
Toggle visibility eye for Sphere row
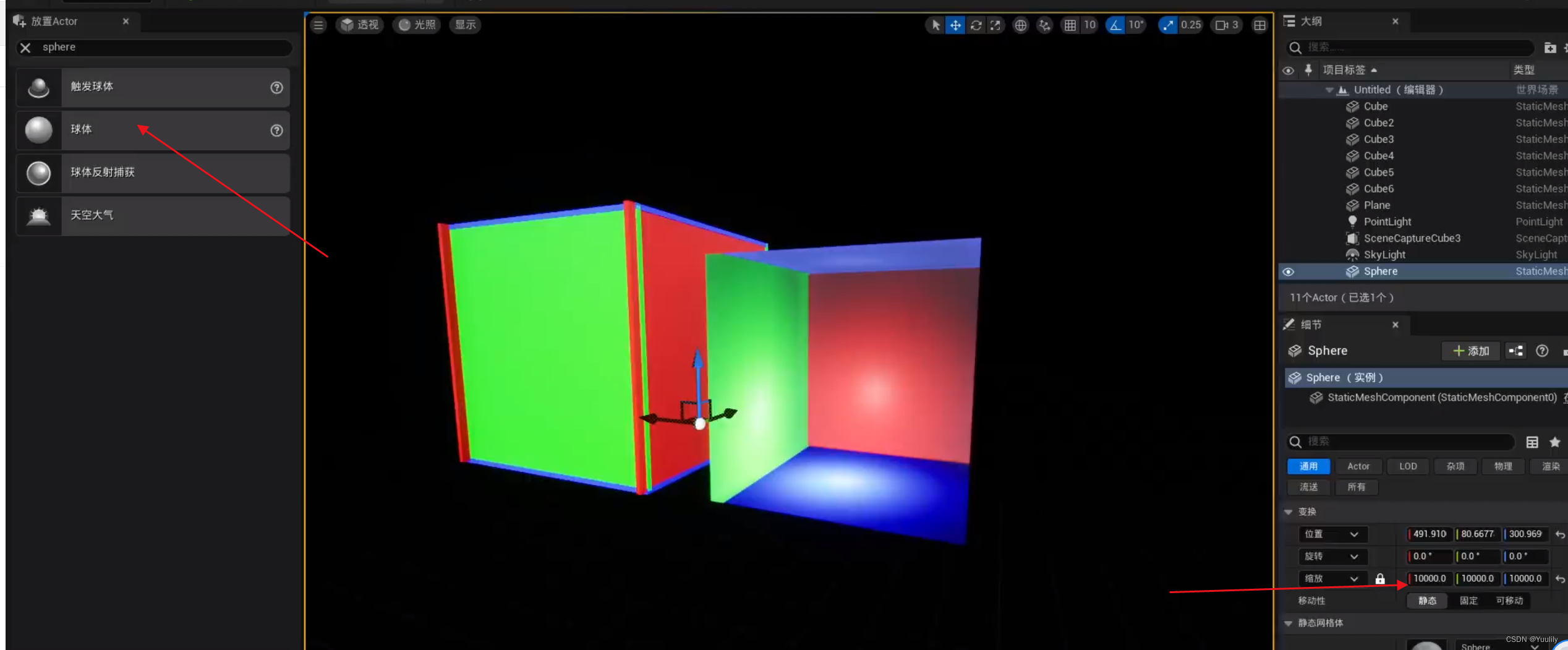click(x=1288, y=272)
